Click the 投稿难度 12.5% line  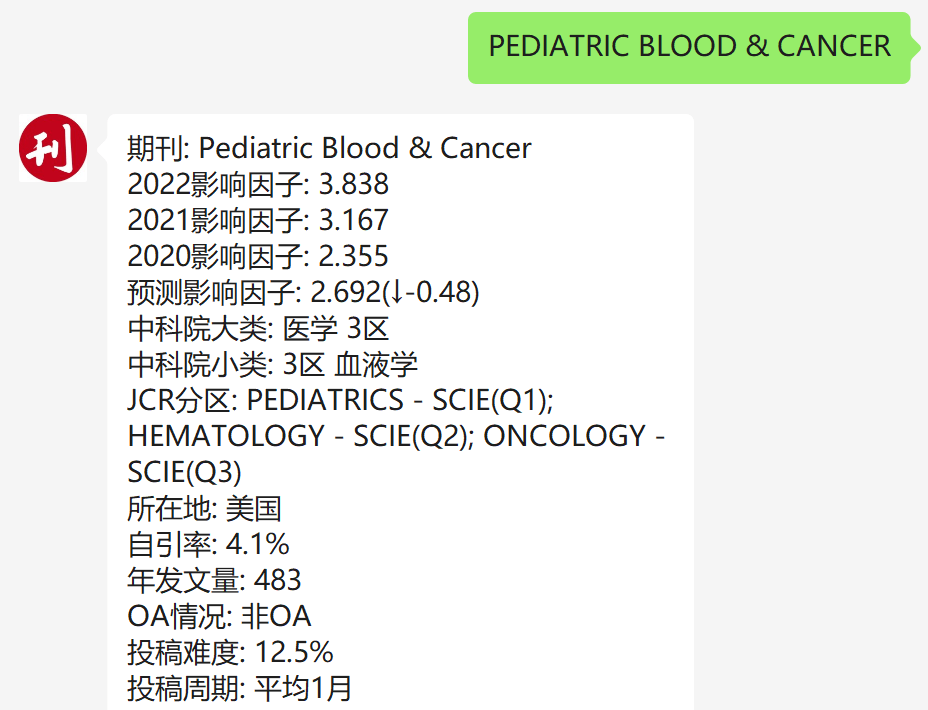230,653
